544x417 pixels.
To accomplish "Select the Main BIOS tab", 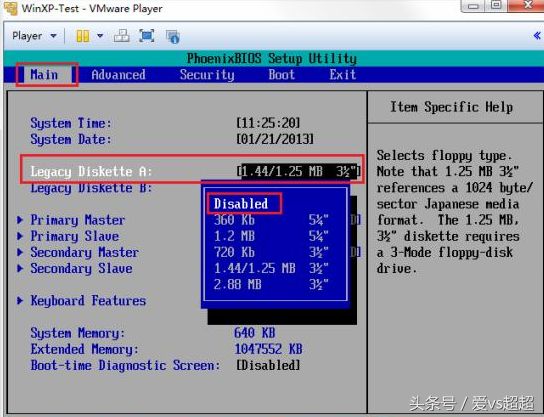I will [44, 75].
